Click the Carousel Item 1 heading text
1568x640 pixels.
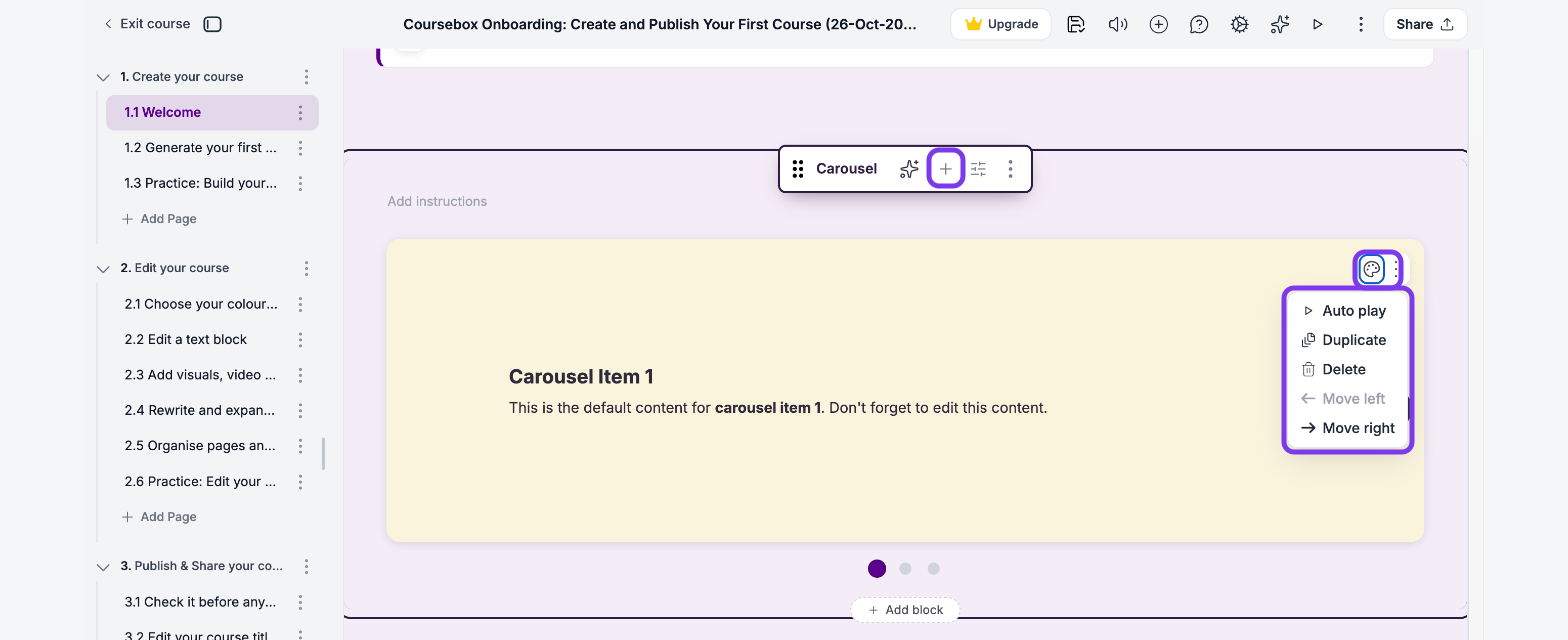[x=581, y=377]
